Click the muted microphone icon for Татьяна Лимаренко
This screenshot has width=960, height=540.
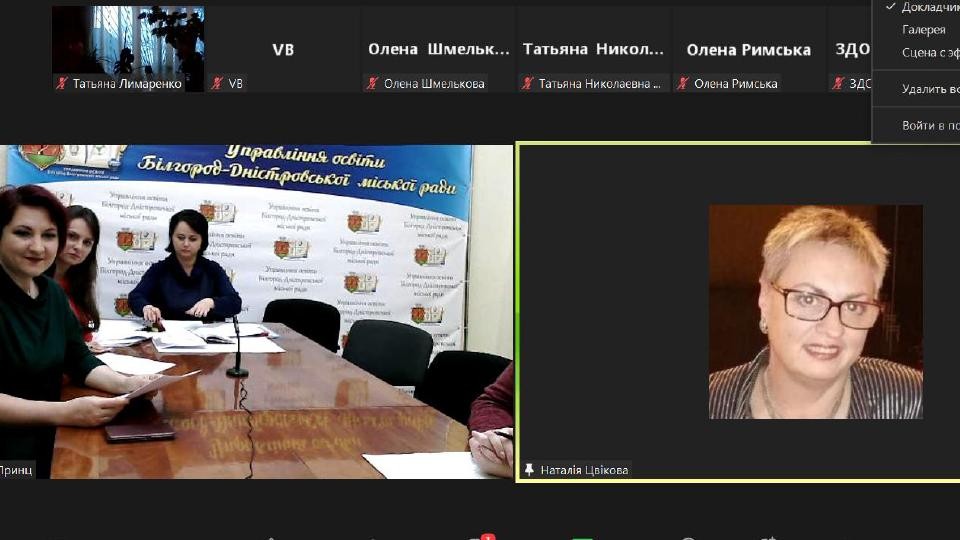(x=62, y=84)
